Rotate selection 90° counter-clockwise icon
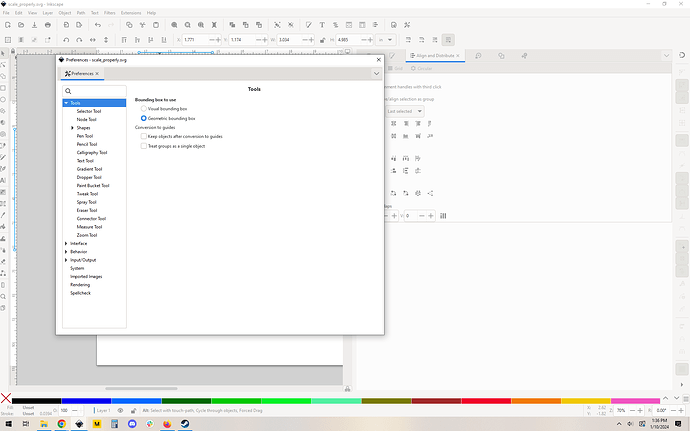 pyautogui.click(x=66, y=40)
